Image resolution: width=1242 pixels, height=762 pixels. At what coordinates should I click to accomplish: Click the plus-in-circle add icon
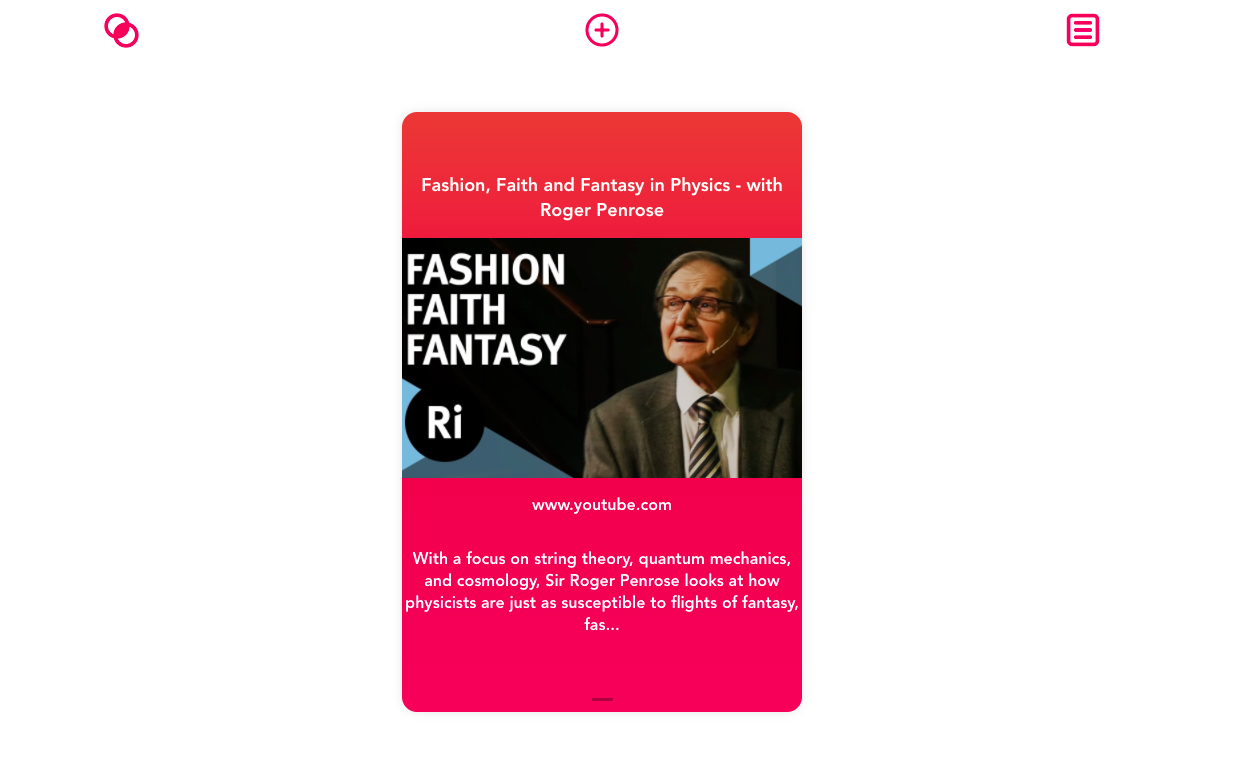[x=602, y=30]
